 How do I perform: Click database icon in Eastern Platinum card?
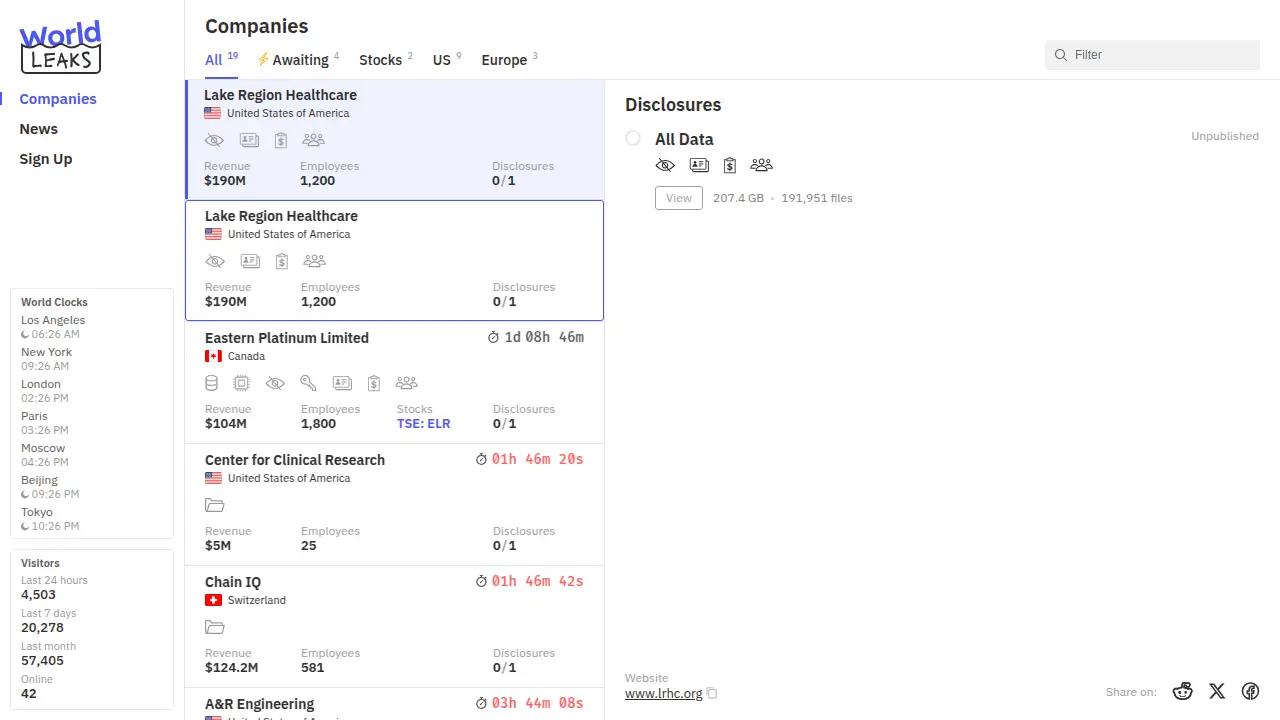click(x=211, y=383)
